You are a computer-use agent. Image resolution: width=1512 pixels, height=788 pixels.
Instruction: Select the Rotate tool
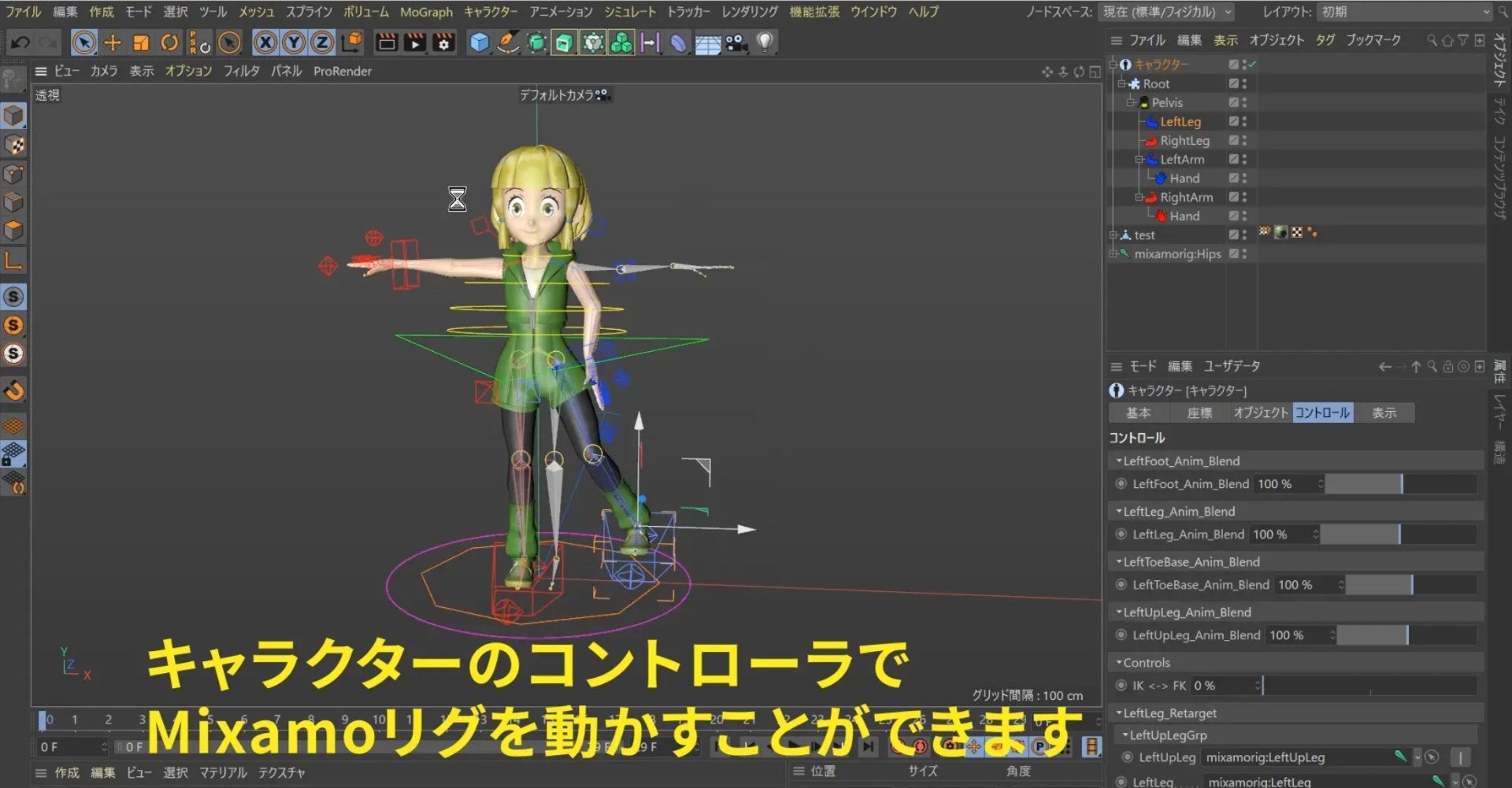coord(170,43)
